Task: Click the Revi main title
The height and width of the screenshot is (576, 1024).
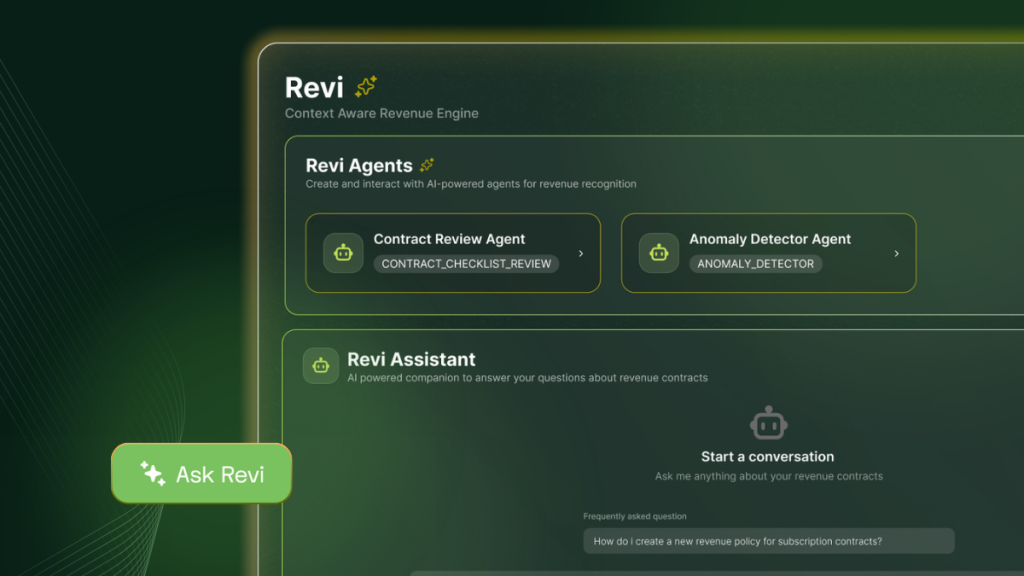Action: tap(314, 87)
